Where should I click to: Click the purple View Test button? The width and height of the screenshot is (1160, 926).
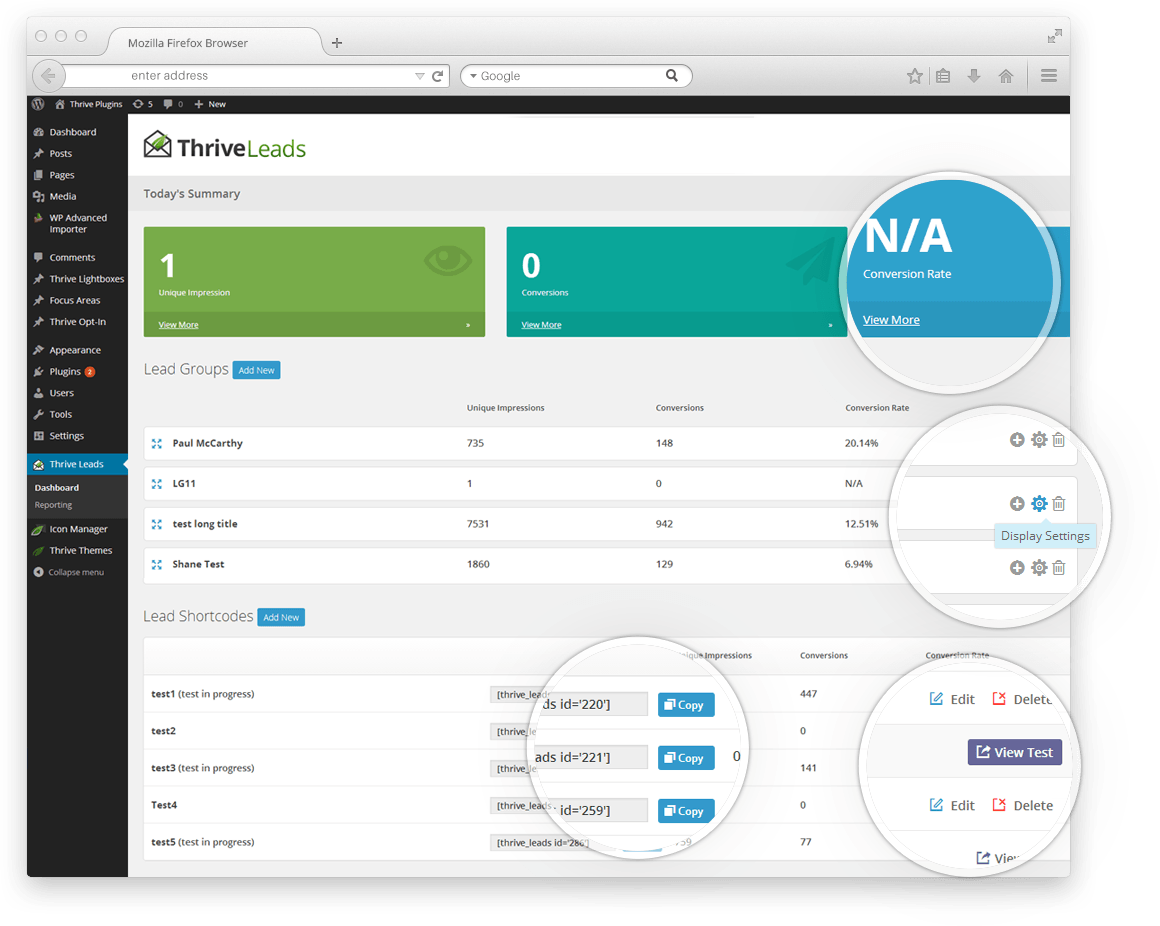pos(1015,752)
